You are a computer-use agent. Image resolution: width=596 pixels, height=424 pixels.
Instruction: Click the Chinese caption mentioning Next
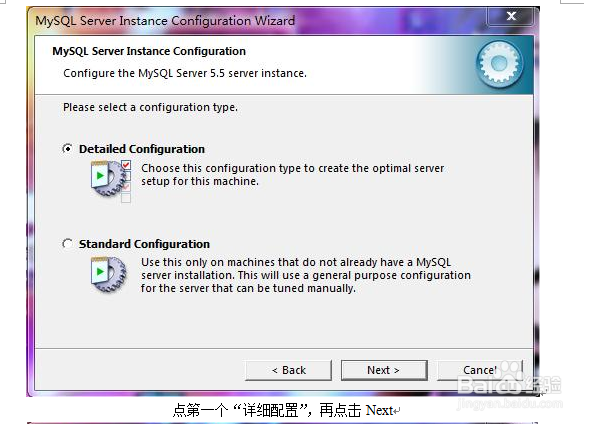(286, 410)
